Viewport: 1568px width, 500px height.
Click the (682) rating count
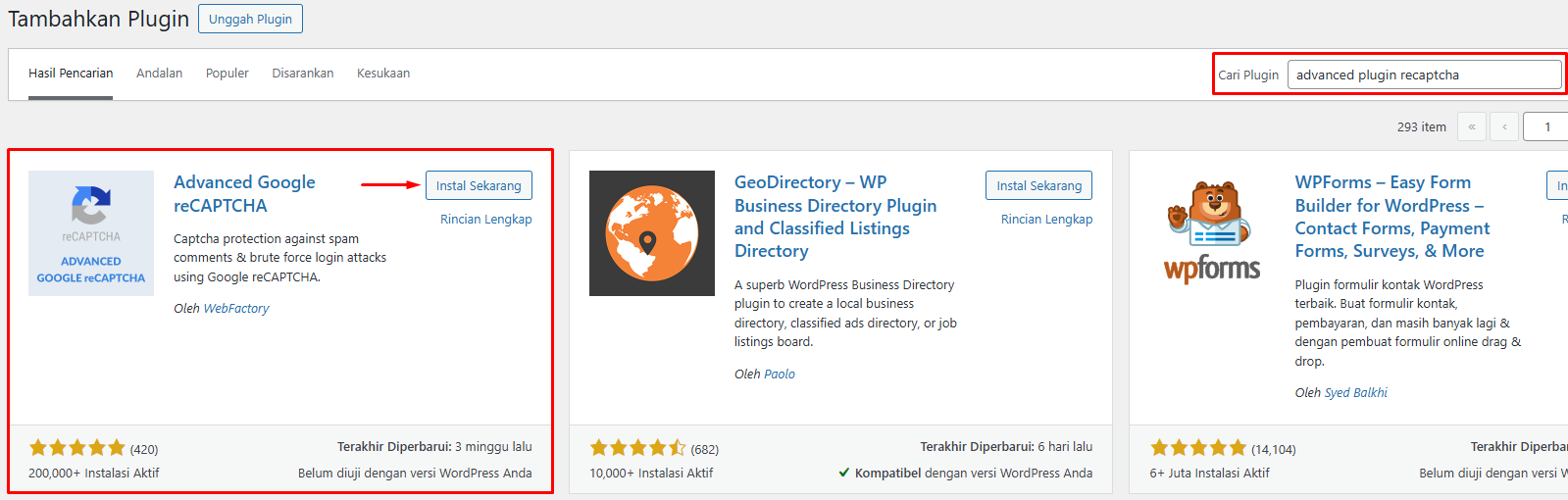pyautogui.click(x=705, y=449)
